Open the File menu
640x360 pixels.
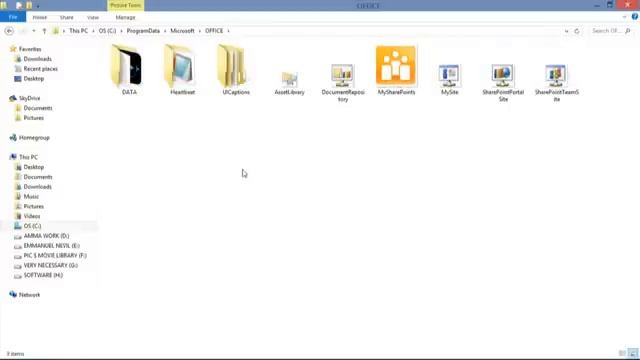coord(13,17)
